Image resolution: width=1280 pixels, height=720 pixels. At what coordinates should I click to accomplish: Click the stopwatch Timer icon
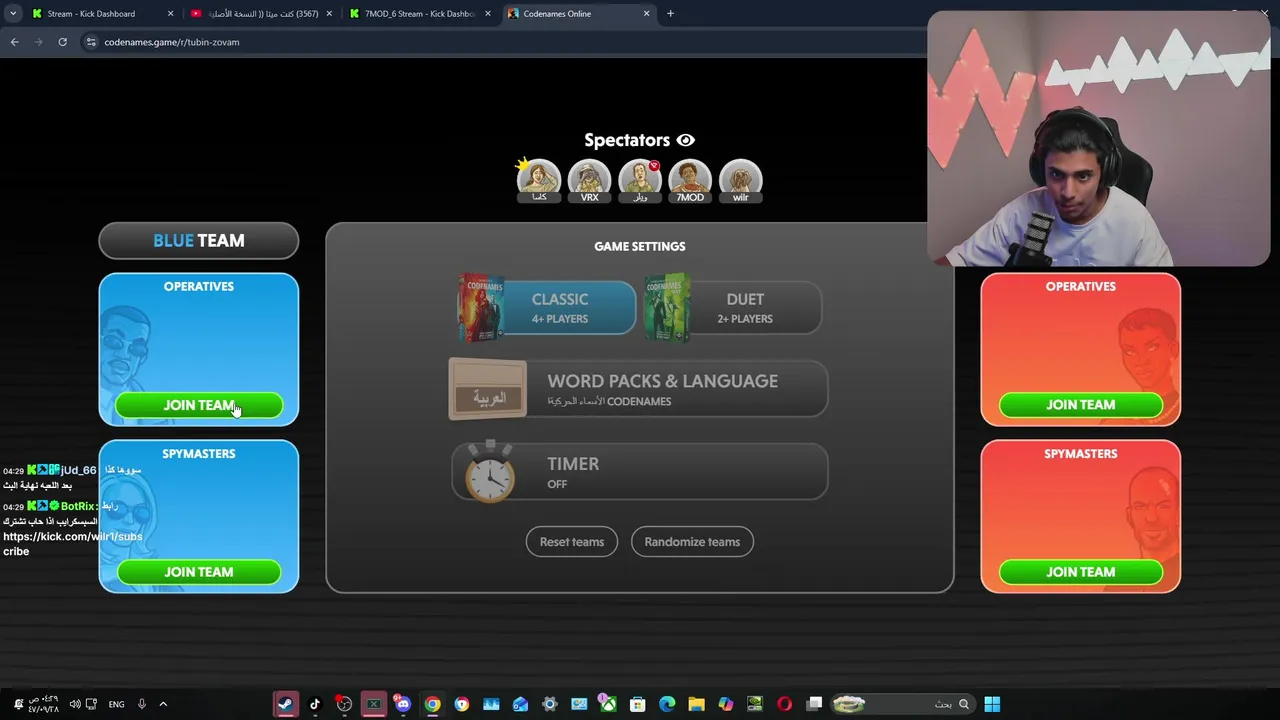click(489, 472)
